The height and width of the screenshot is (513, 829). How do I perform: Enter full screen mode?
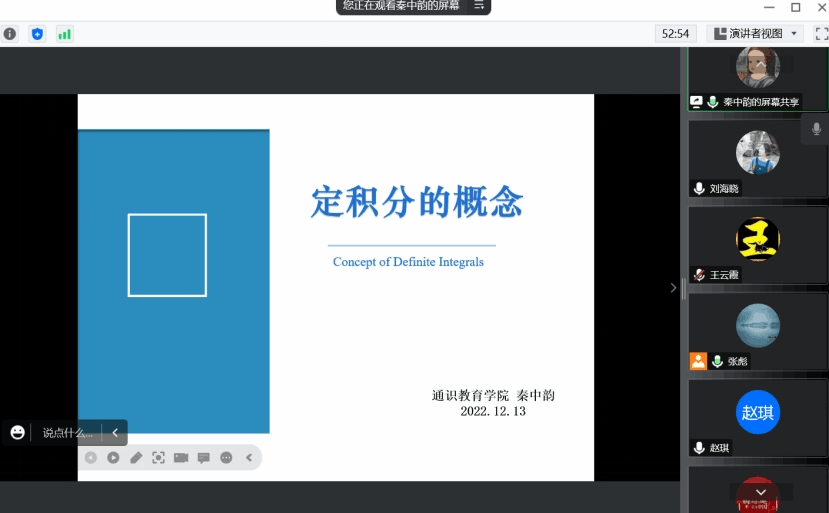pyautogui.click(x=822, y=34)
